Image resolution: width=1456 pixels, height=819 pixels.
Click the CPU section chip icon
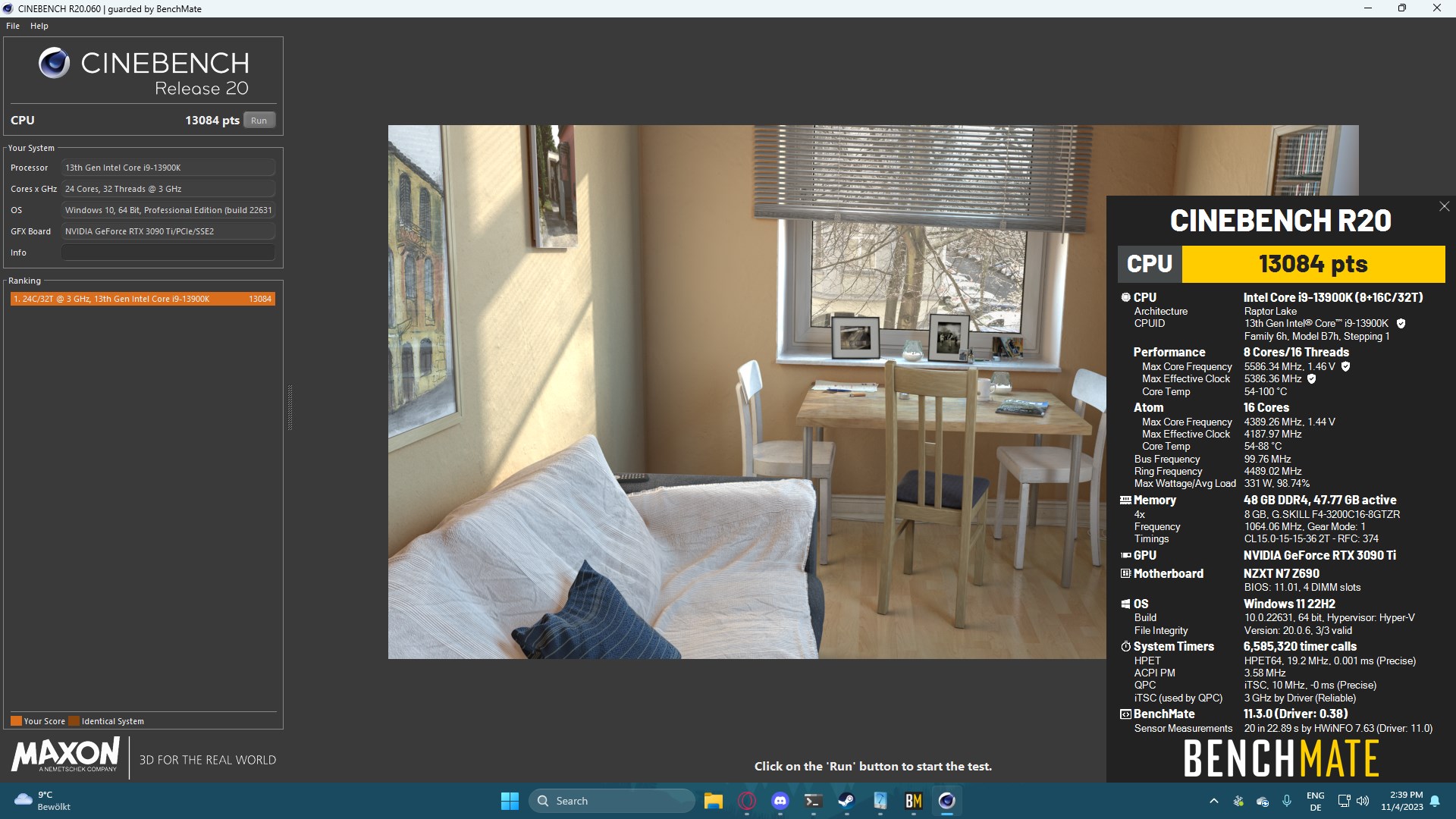pyautogui.click(x=1125, y=297)
